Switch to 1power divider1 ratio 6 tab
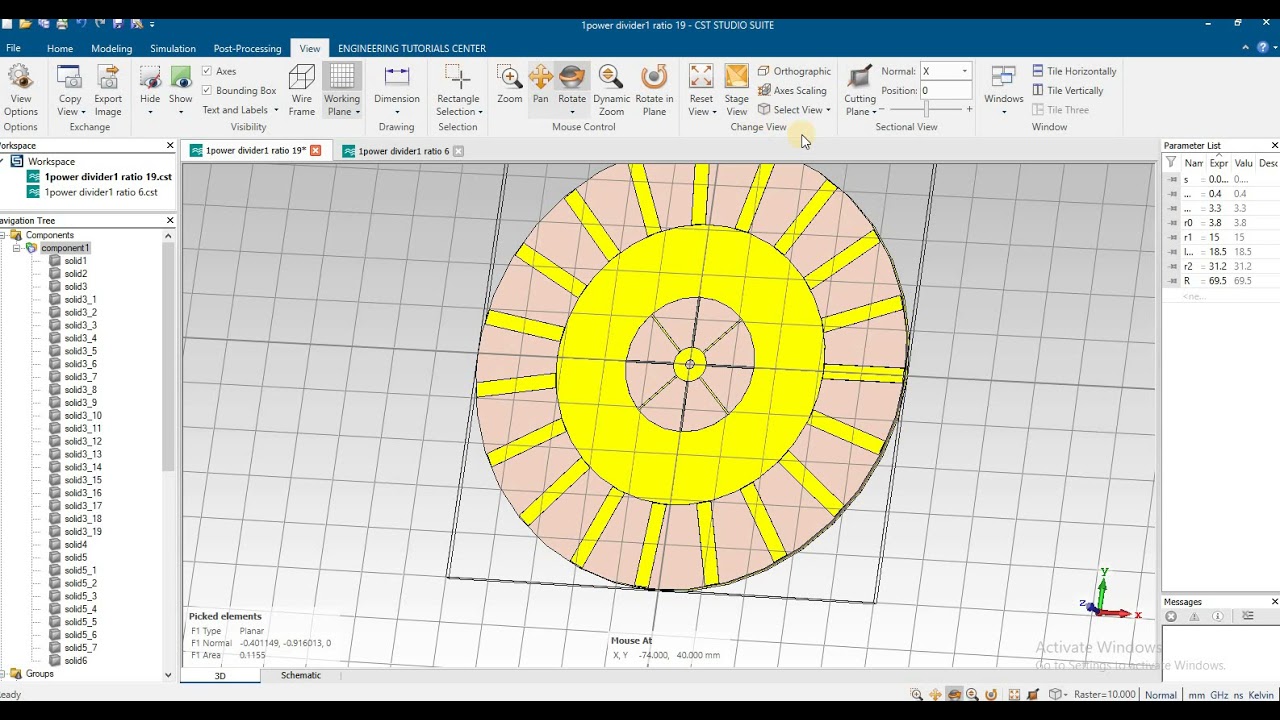The image size is (1280, 720). 403,151
